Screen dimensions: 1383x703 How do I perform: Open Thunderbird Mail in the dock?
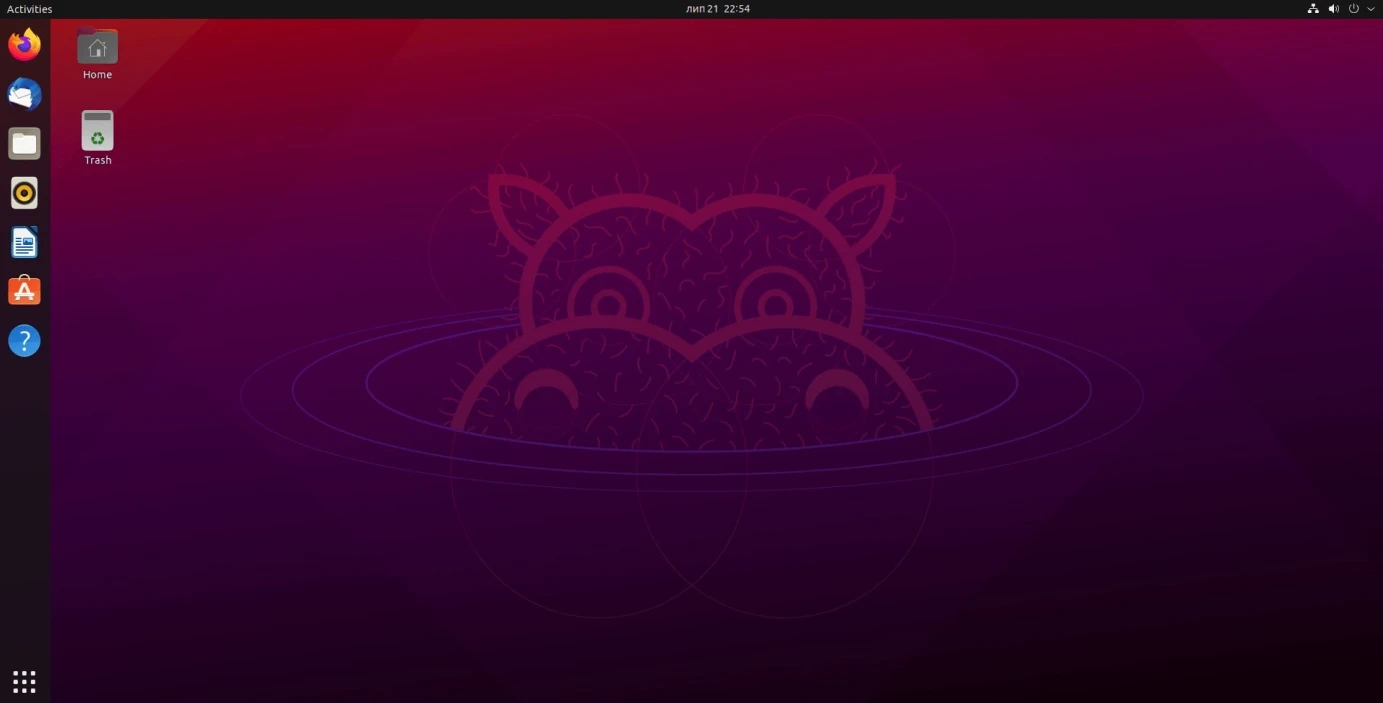(x=24, y=94)
